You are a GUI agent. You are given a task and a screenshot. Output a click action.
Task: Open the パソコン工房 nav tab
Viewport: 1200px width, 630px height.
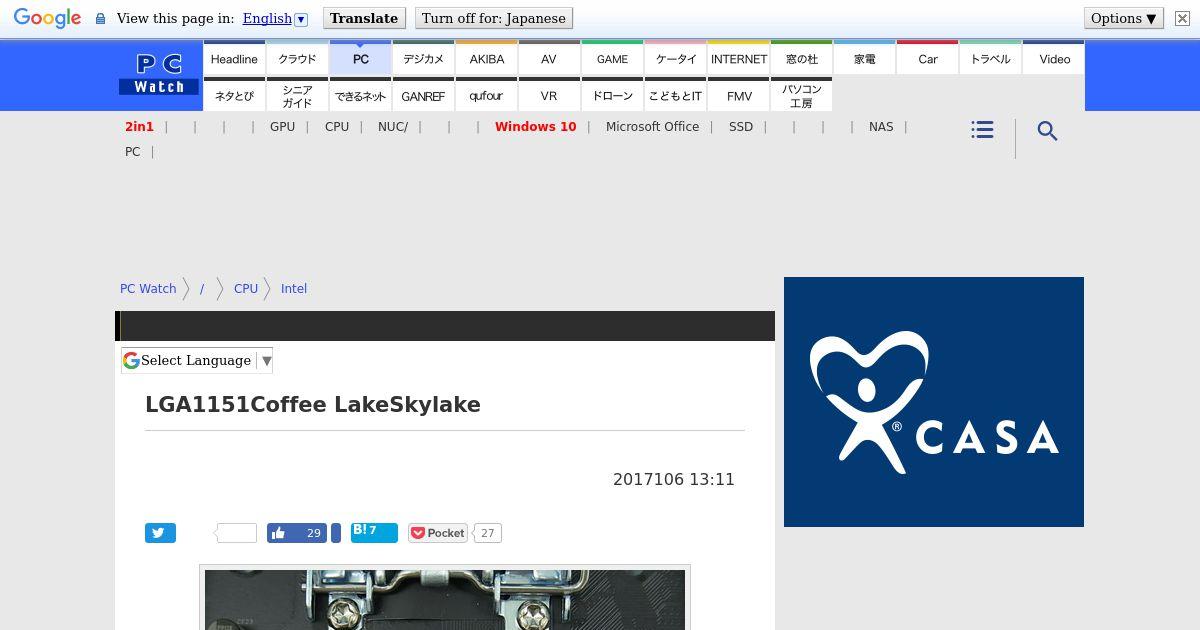(x=801, y=95)
